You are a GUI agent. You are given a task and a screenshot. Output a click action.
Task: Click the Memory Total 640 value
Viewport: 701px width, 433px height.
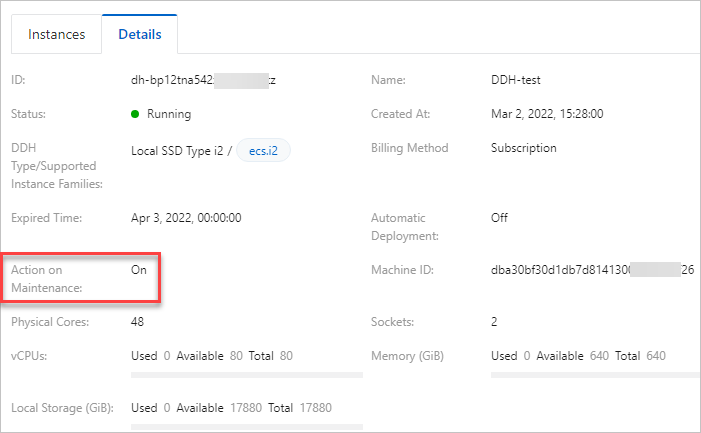(x=656, y=356)
